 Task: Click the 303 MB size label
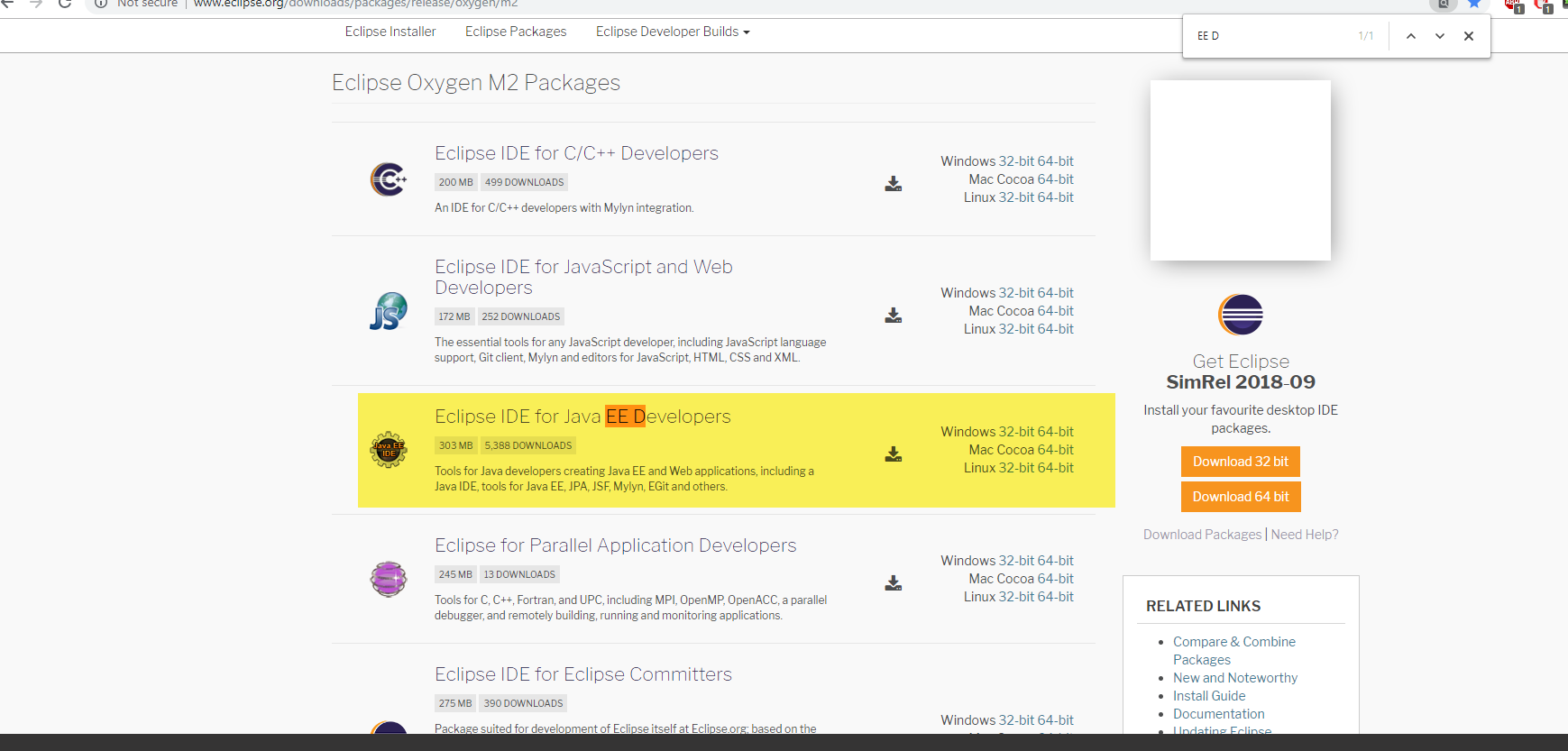coord(456,445)
